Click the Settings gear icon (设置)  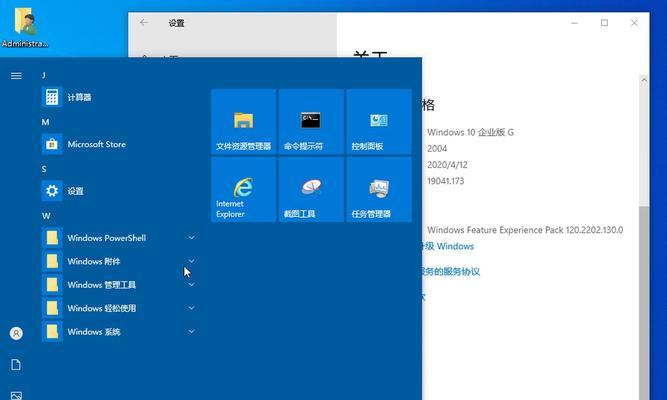coord(52,191)
